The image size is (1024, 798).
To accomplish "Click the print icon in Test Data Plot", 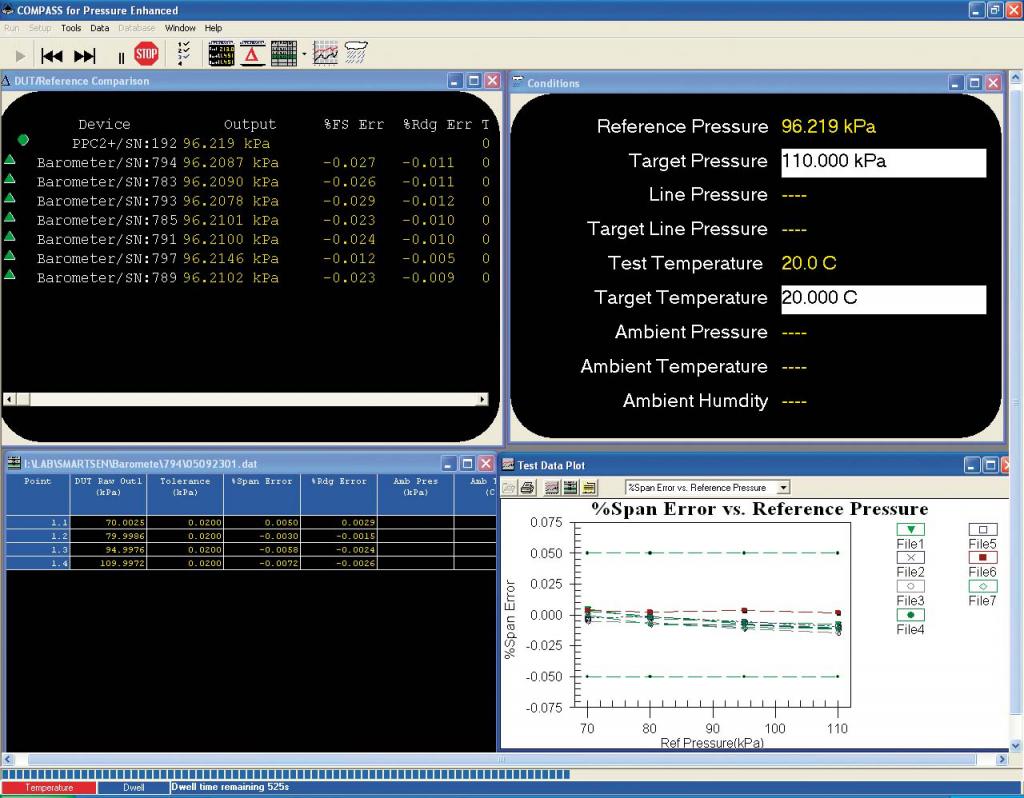I will (x=528, y=487).
